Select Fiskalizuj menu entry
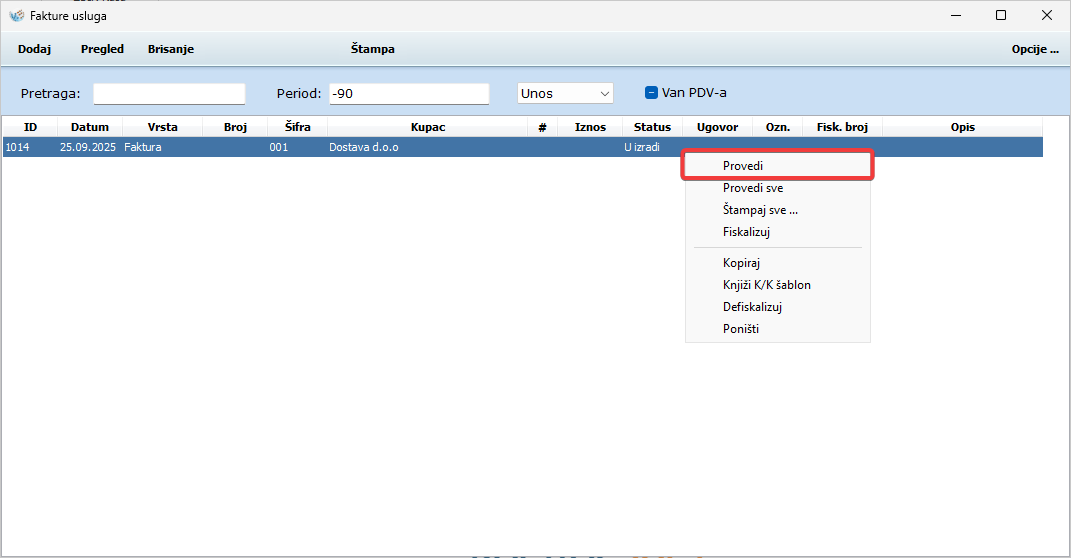The image size is (1071, 558). pyautogui.click(x=746, y=232)
